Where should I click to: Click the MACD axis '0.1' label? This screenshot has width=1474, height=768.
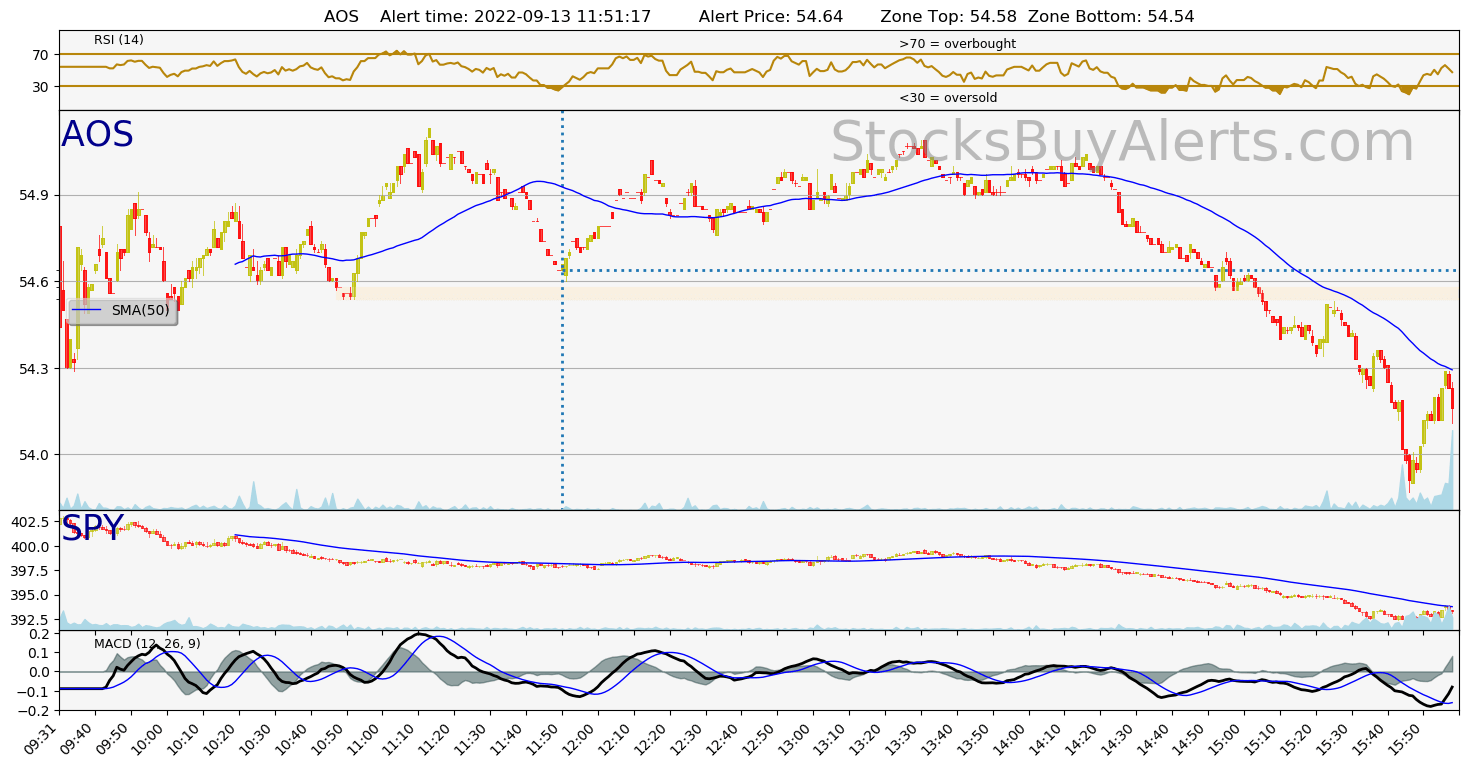point(39,653)
